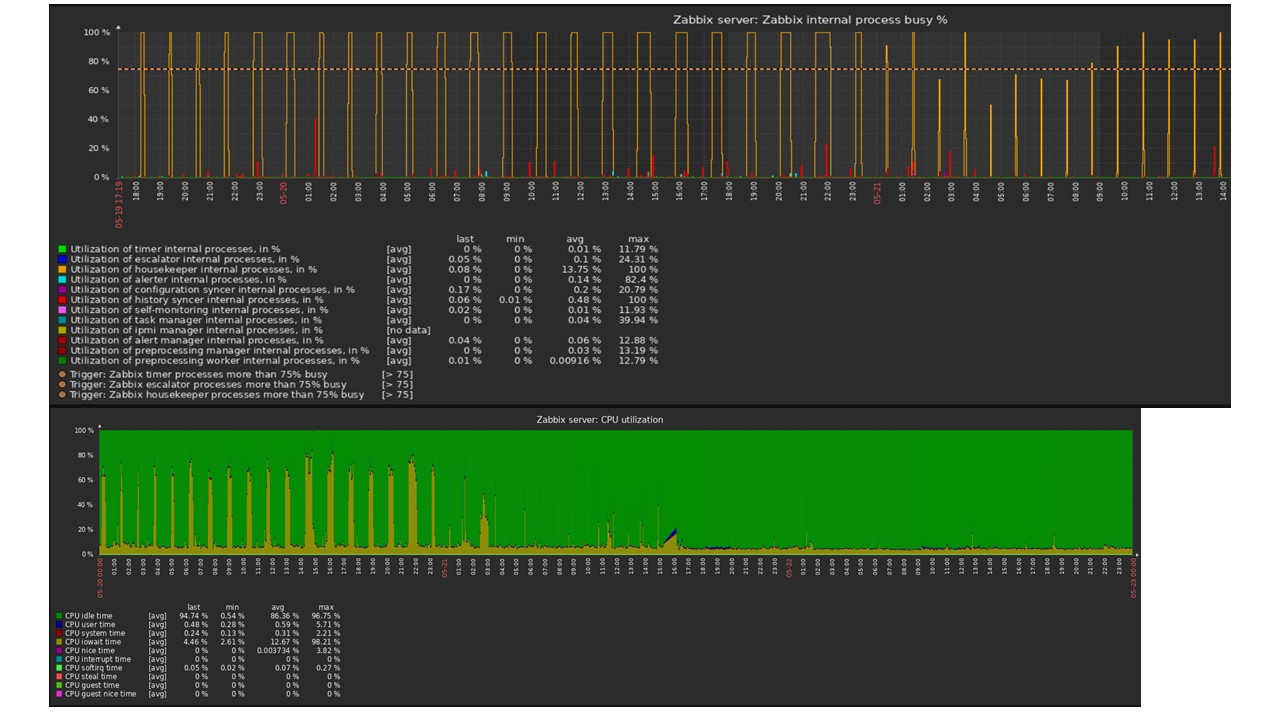Viewport: 1280px width, 720px height.
Task: Select the 'CPU user time' legend label
Action: click(x=91, y=624)
